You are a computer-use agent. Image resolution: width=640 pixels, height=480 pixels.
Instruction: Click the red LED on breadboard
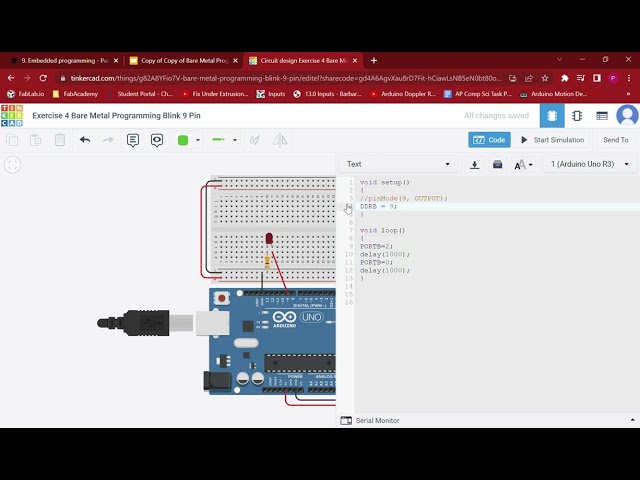[269, 238]
